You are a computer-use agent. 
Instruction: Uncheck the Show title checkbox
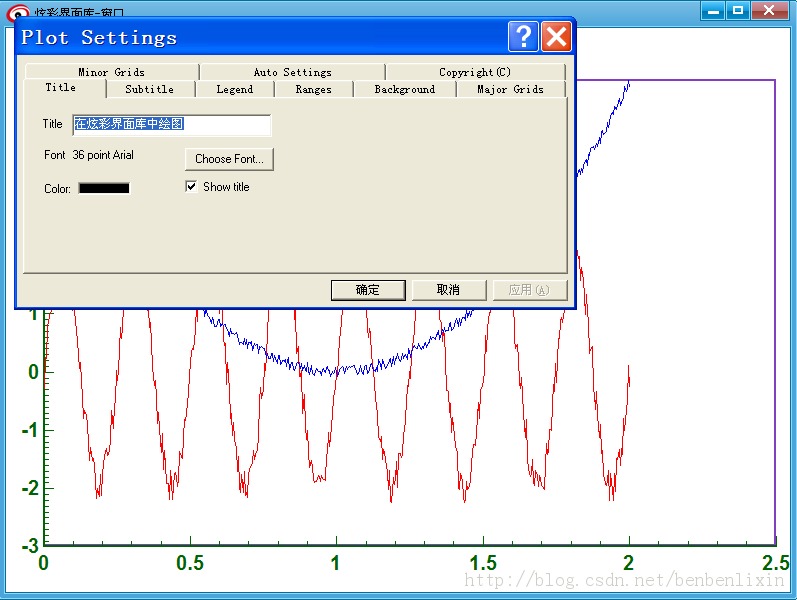[x=191, y=187]
